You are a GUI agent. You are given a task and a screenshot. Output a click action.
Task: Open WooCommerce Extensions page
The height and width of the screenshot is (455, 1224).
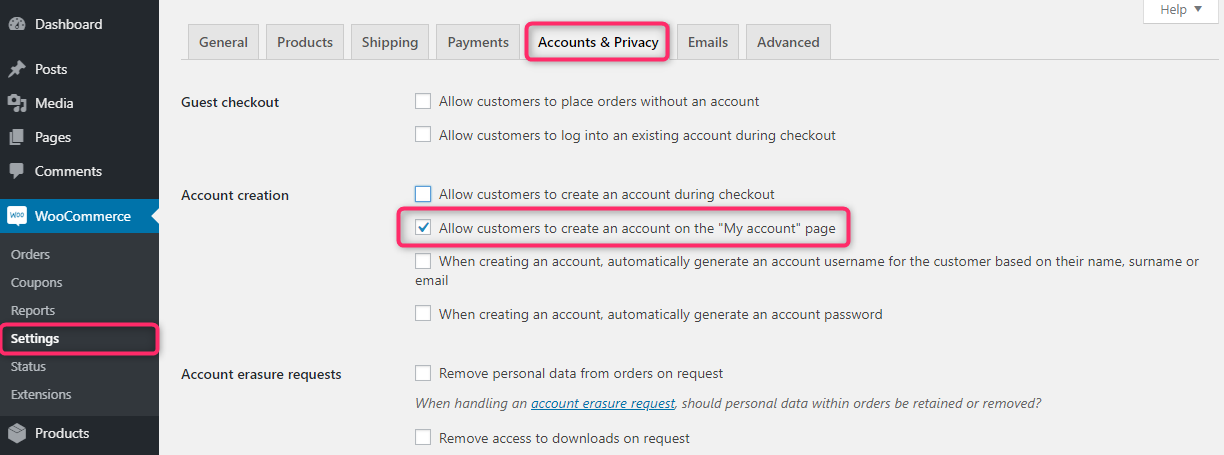pyautogui.click(x=41, y=394)
